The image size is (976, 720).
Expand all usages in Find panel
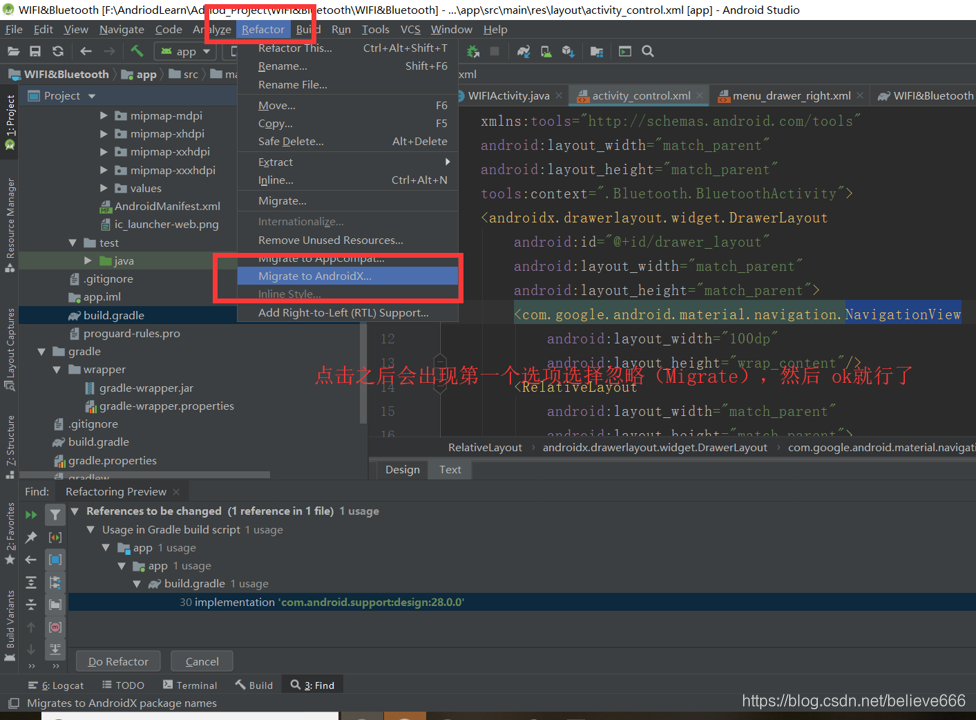coord(31,582)
